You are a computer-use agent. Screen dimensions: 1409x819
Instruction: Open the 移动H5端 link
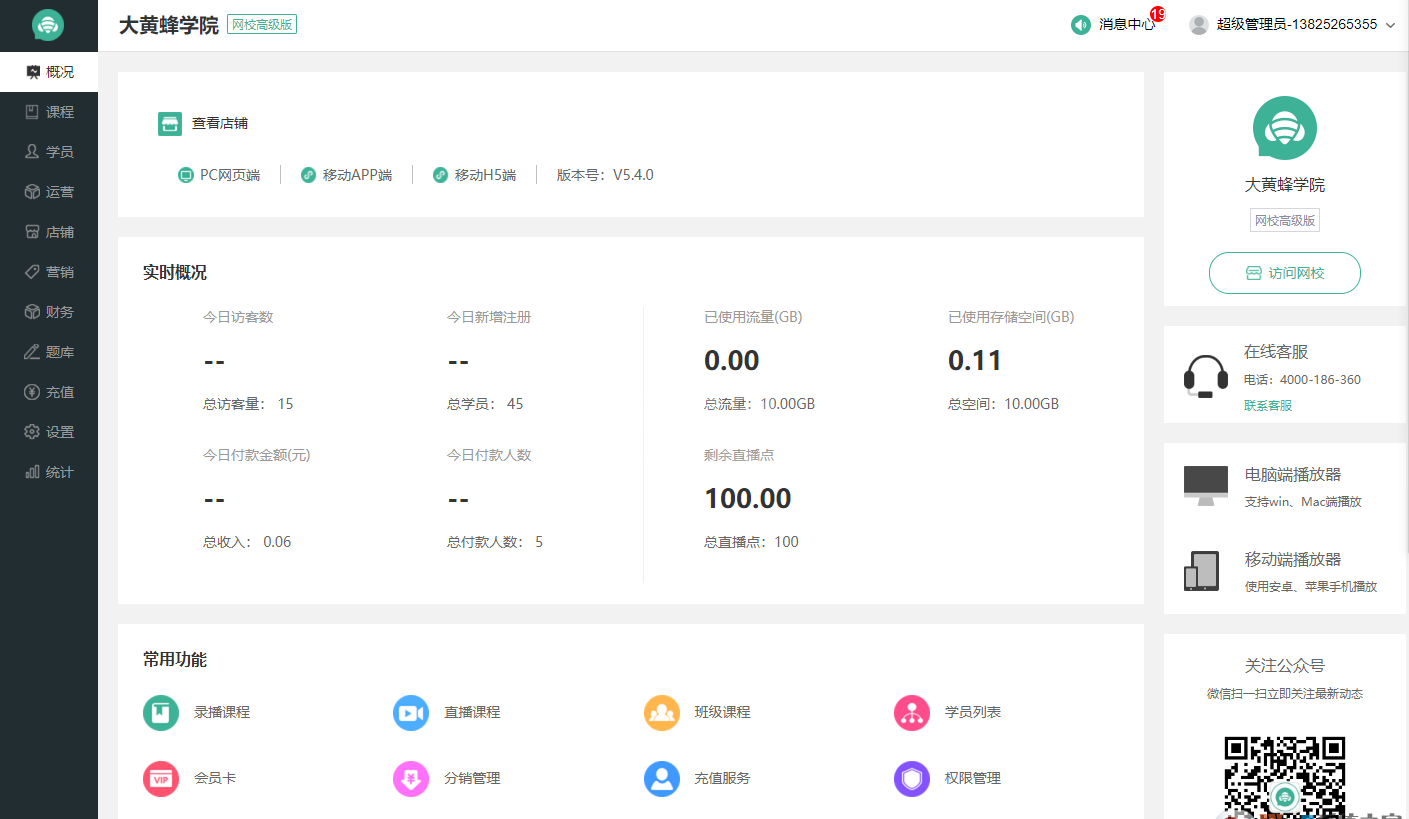[475, 175]
